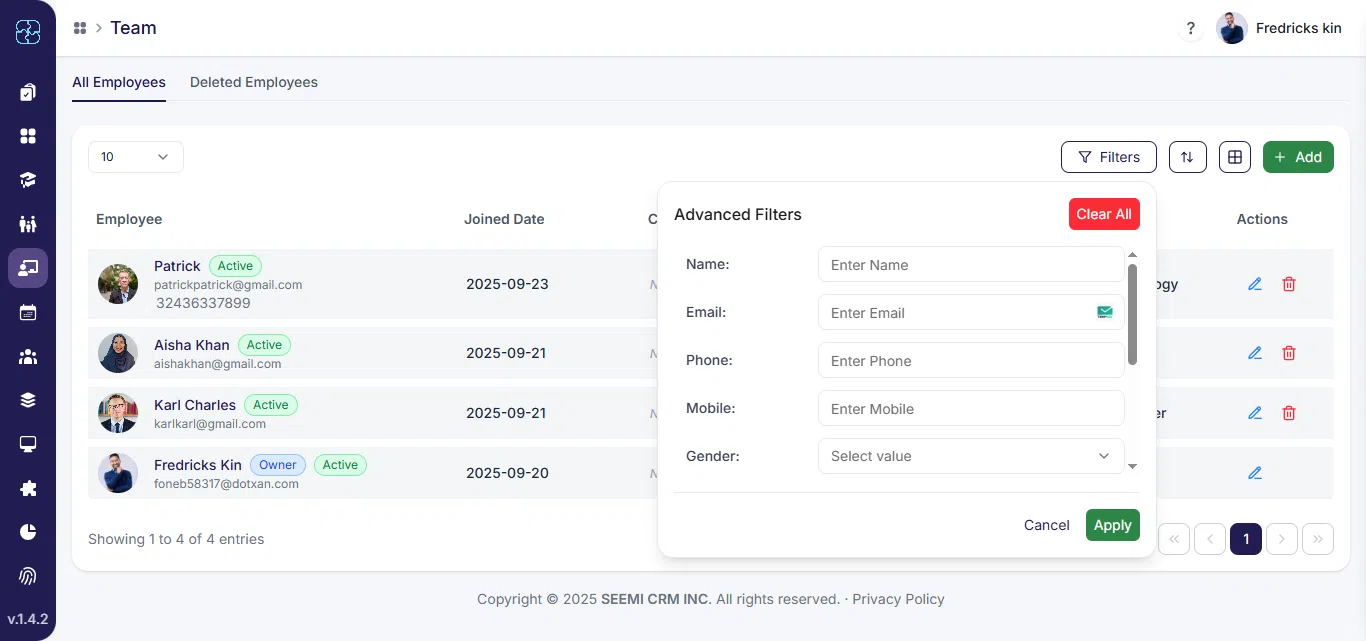The height and width of the screenshot is (641, 1366).
Task: Edit Patrick's employee record
Action: click(x=1255, y=284)
